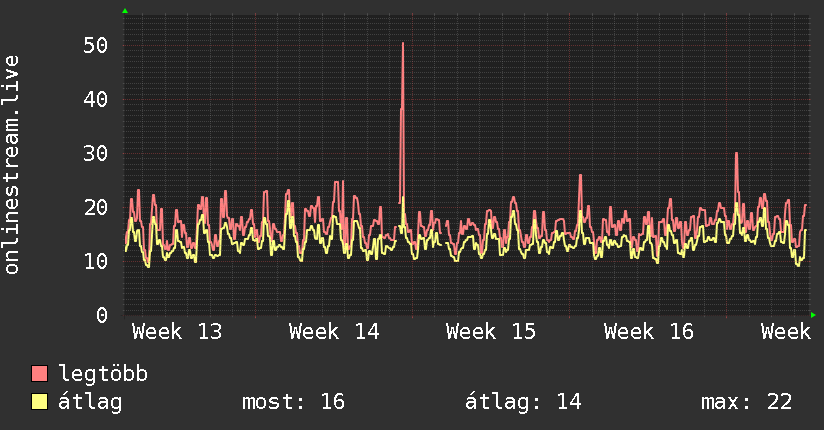Image resolution: width=824 pixels, height=430 pixels.
Task: Click the pink legtöbb legend swatch
Action: pos(39,373)
